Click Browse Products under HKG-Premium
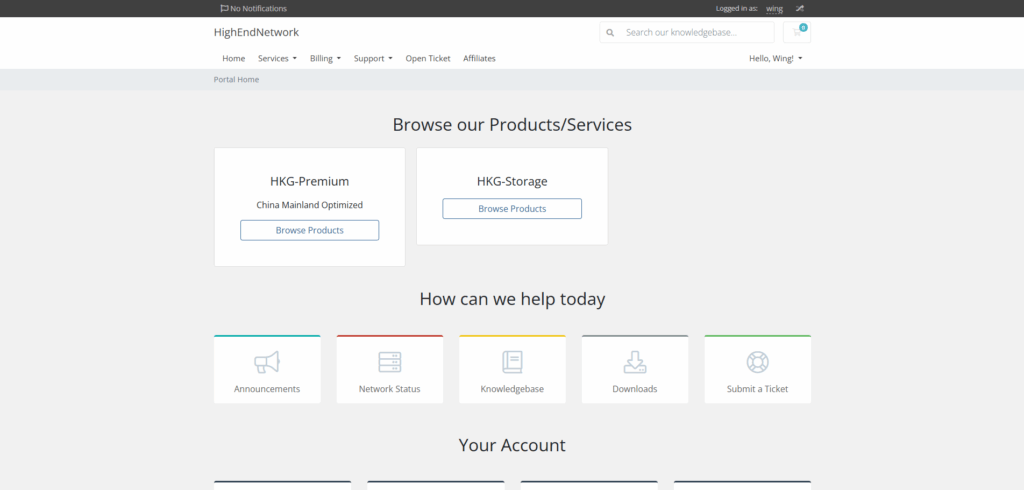The height and width of the screenshot is (490, 1024). 309,230
